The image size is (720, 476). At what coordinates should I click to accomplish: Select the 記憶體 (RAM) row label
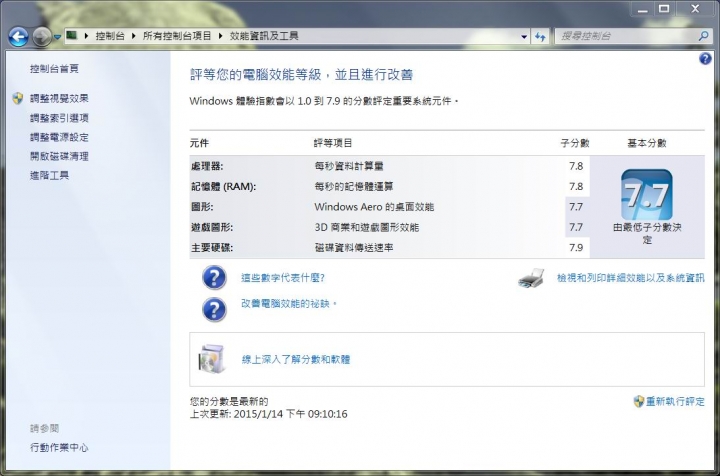coord(224,187)
